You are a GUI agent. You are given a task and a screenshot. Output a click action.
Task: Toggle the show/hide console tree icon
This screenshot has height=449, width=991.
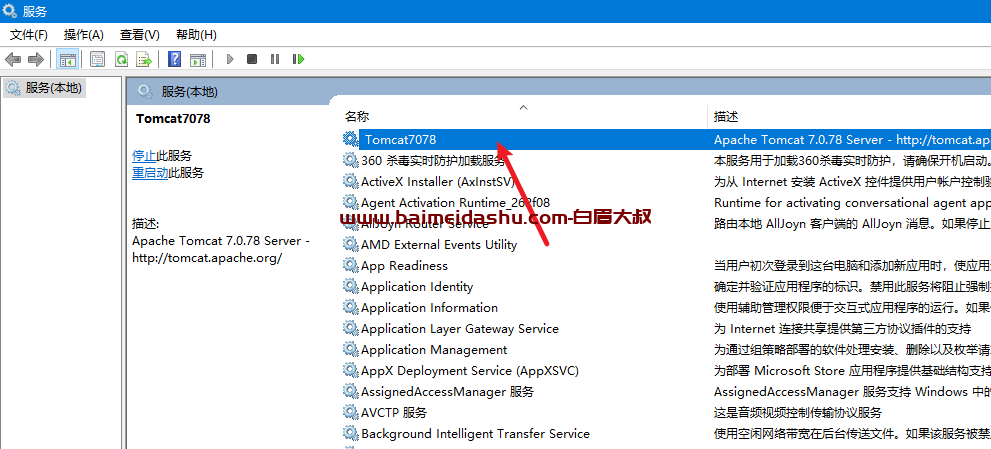[x=67, y=59]
